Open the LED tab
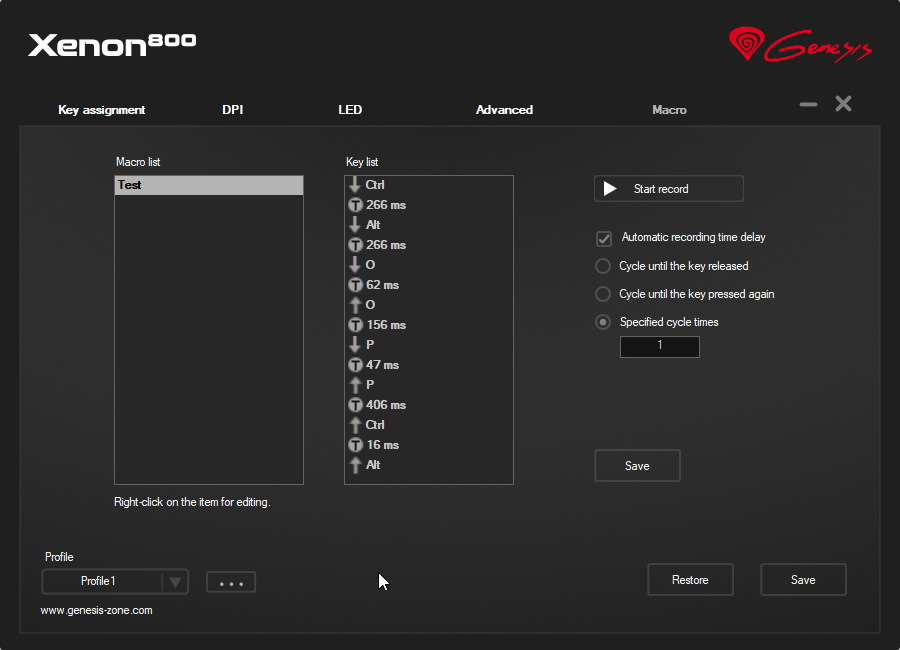 [x=350, y=110]
